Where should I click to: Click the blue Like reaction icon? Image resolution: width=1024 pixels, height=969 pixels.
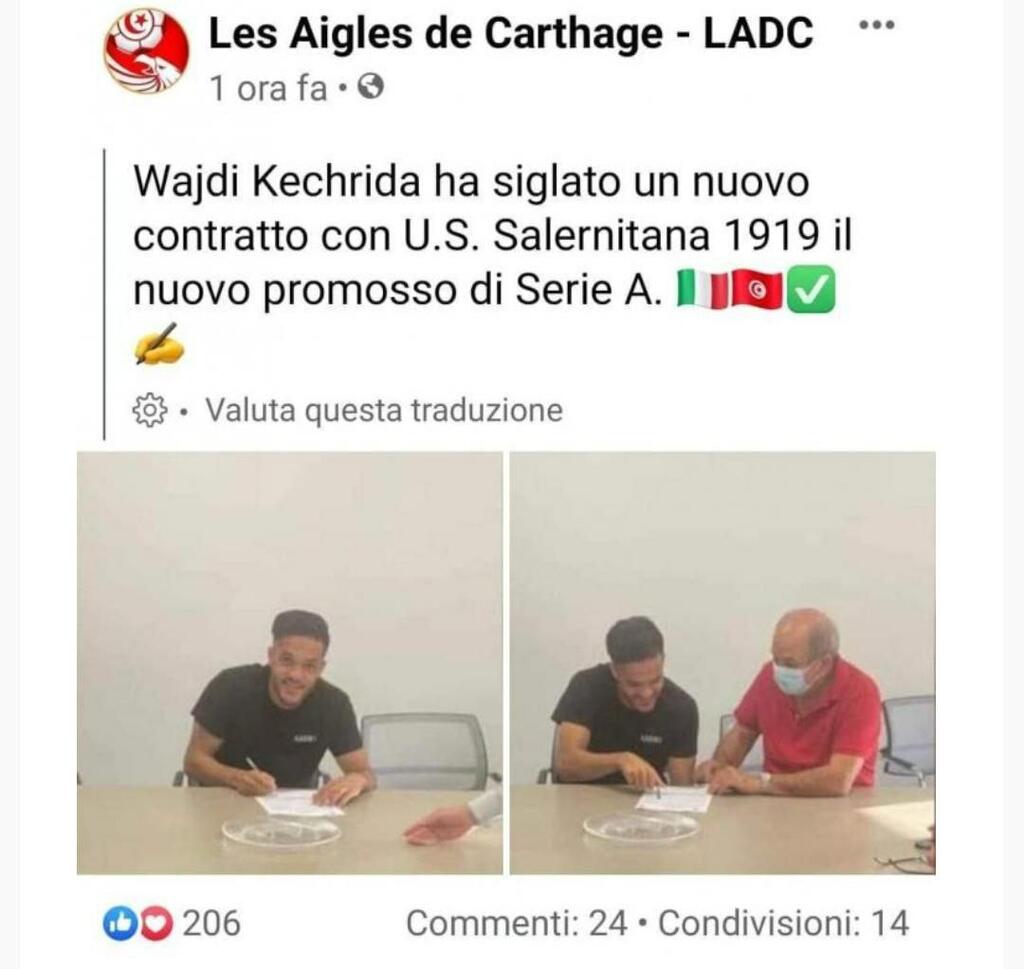coord(119,923)
